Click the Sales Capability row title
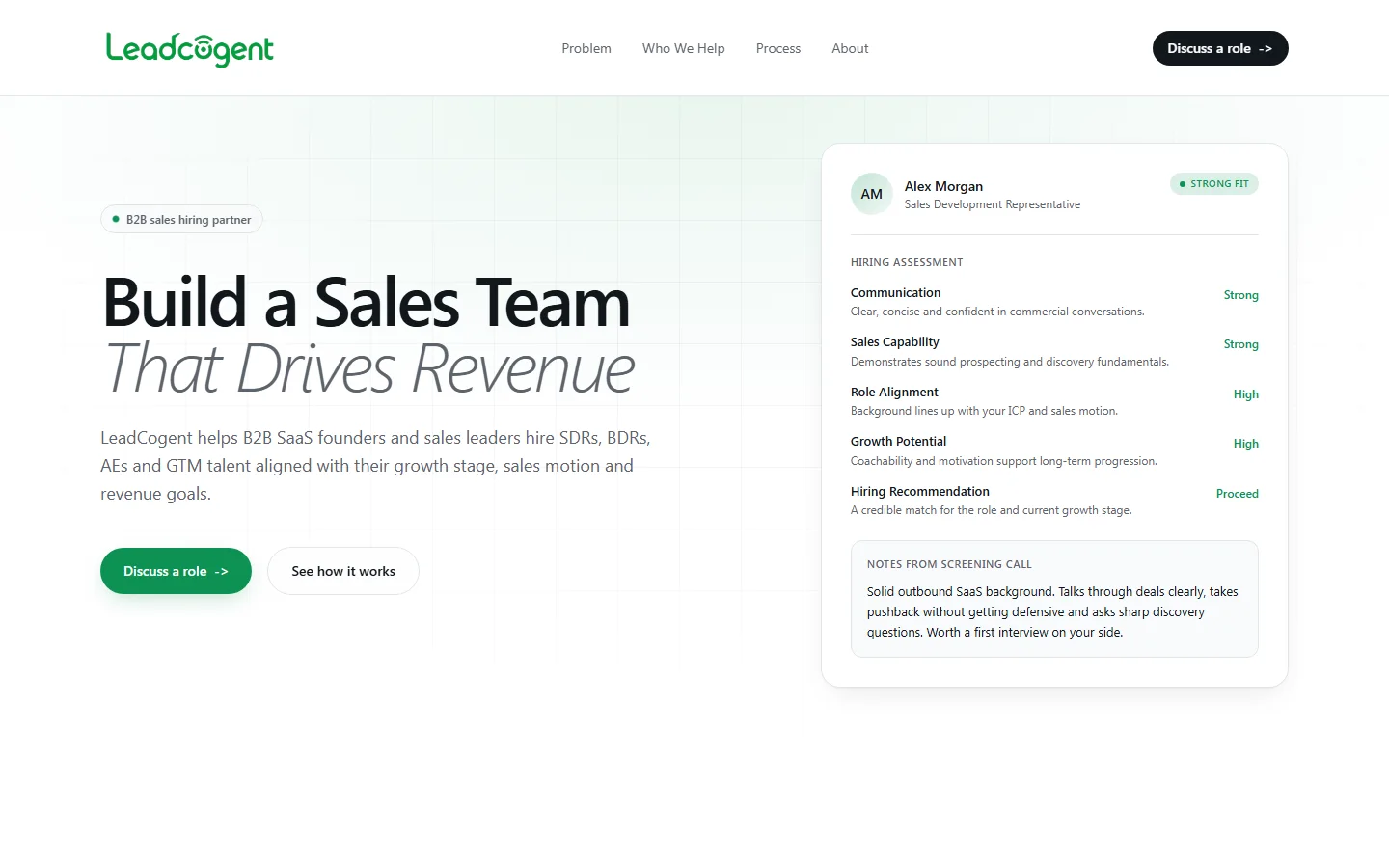 (894, 341)
